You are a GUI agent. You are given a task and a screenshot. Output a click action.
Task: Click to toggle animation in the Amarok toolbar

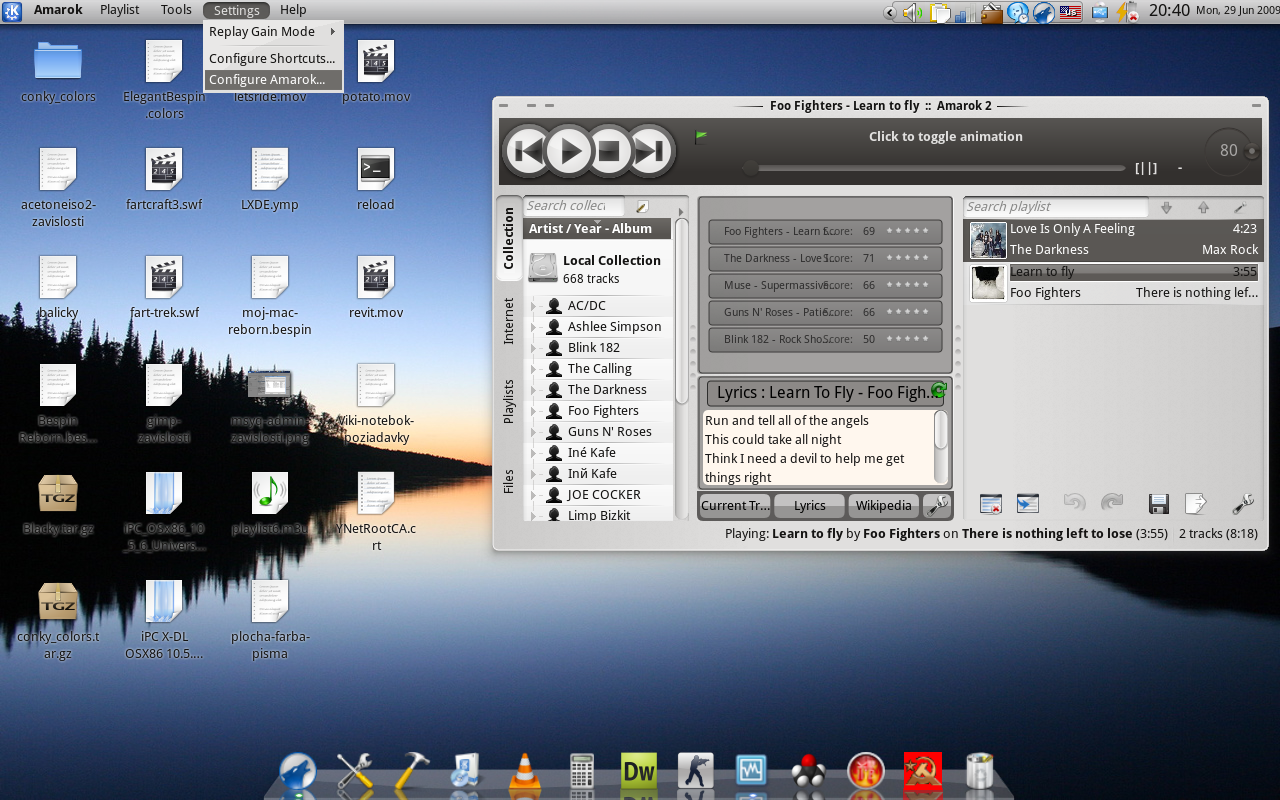945,137
